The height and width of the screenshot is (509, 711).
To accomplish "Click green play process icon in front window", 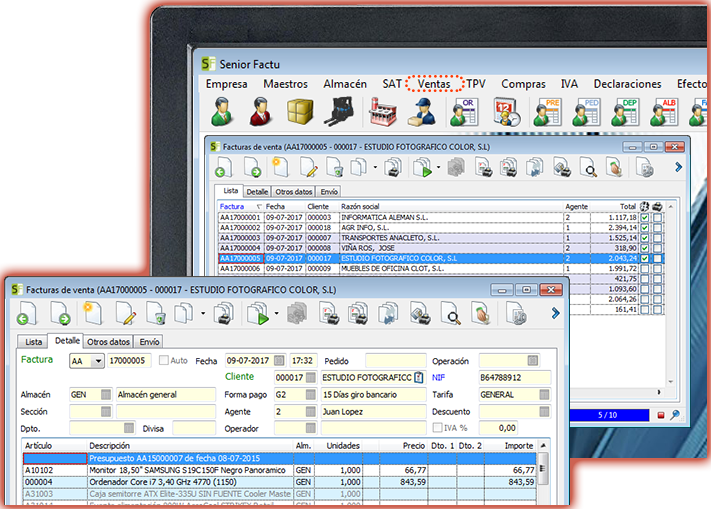I will click(258, 314).
